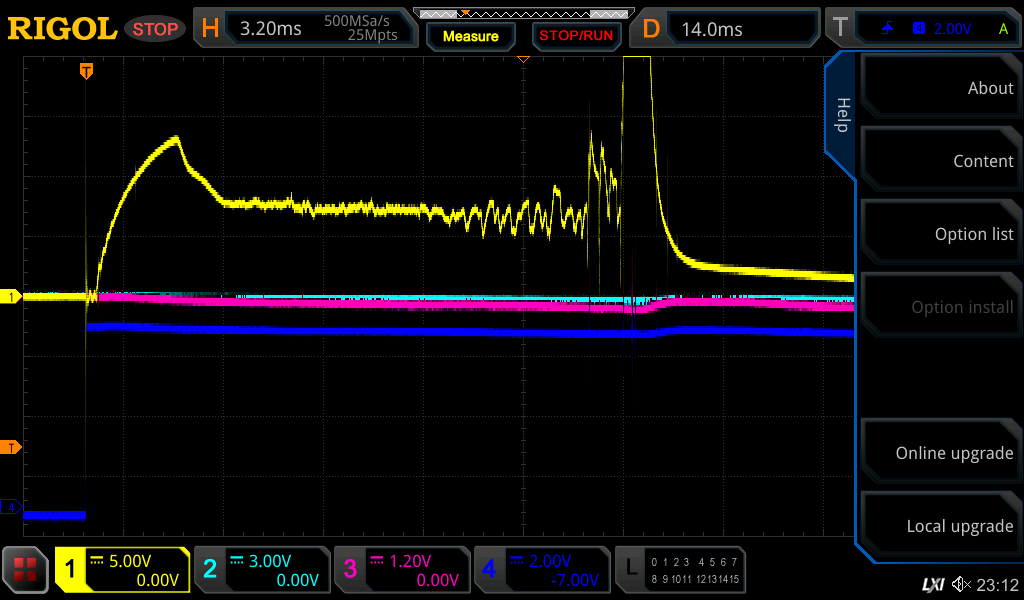The height and width of the screenshot is (600, 1024).
Task: Open the red grid function navigation icon
Action: pyautogui.click(x=26, y=570)
